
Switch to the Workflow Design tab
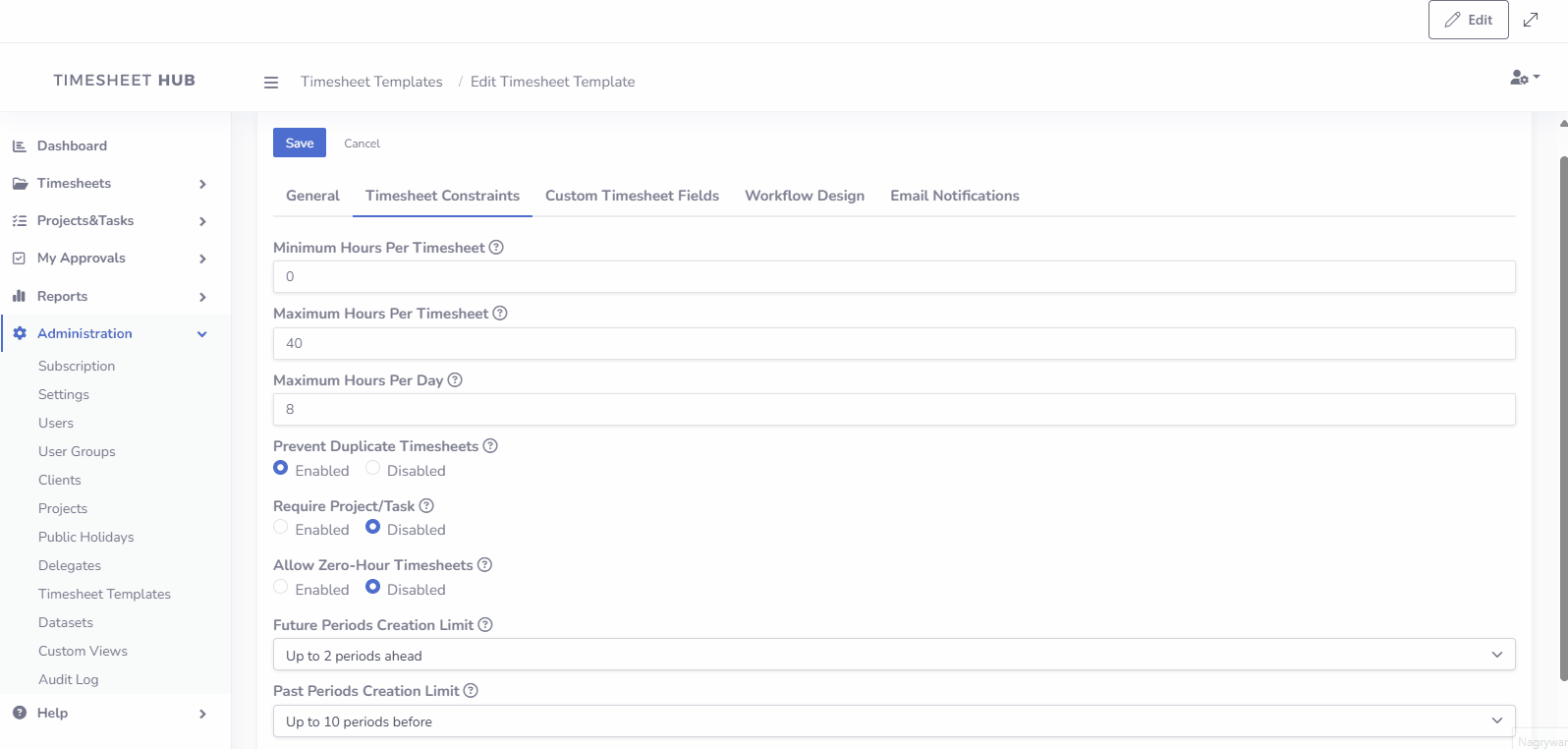pos(805,196)
